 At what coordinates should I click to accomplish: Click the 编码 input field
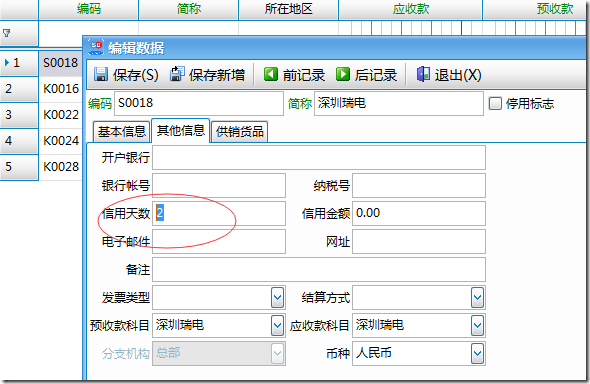(199, 103)
